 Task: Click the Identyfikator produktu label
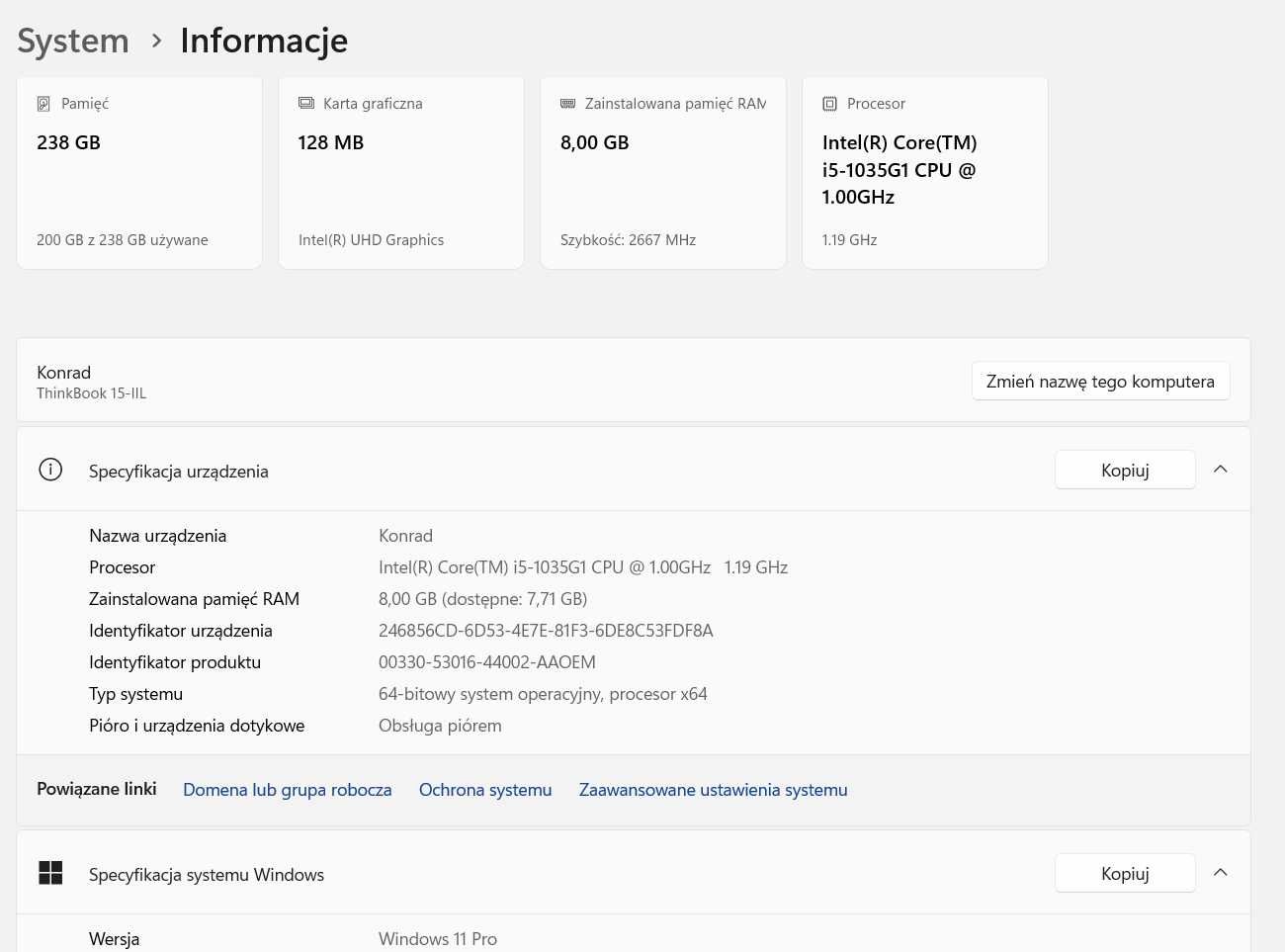click(175, 662)
